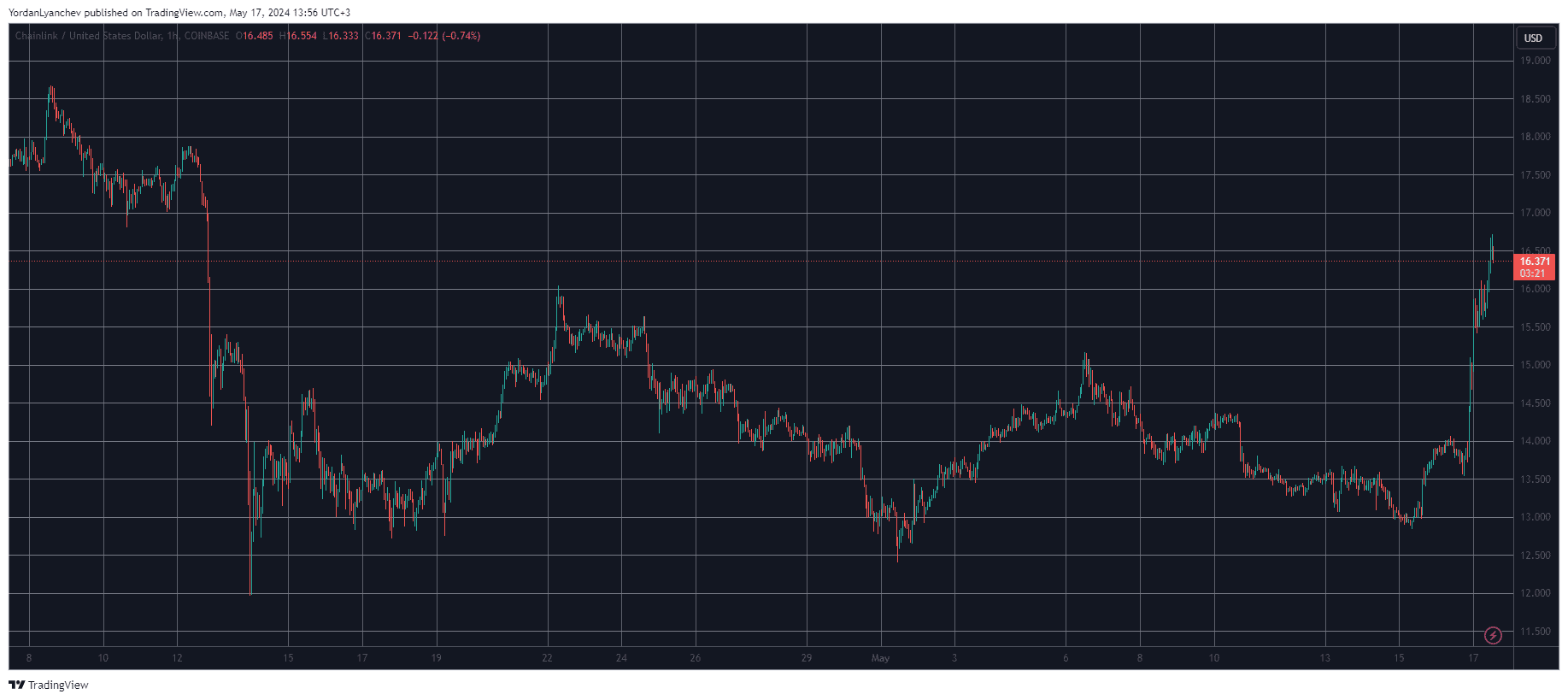
Task: Click the lightning bolt icon in the chart corner
Action: [1493, 635]
